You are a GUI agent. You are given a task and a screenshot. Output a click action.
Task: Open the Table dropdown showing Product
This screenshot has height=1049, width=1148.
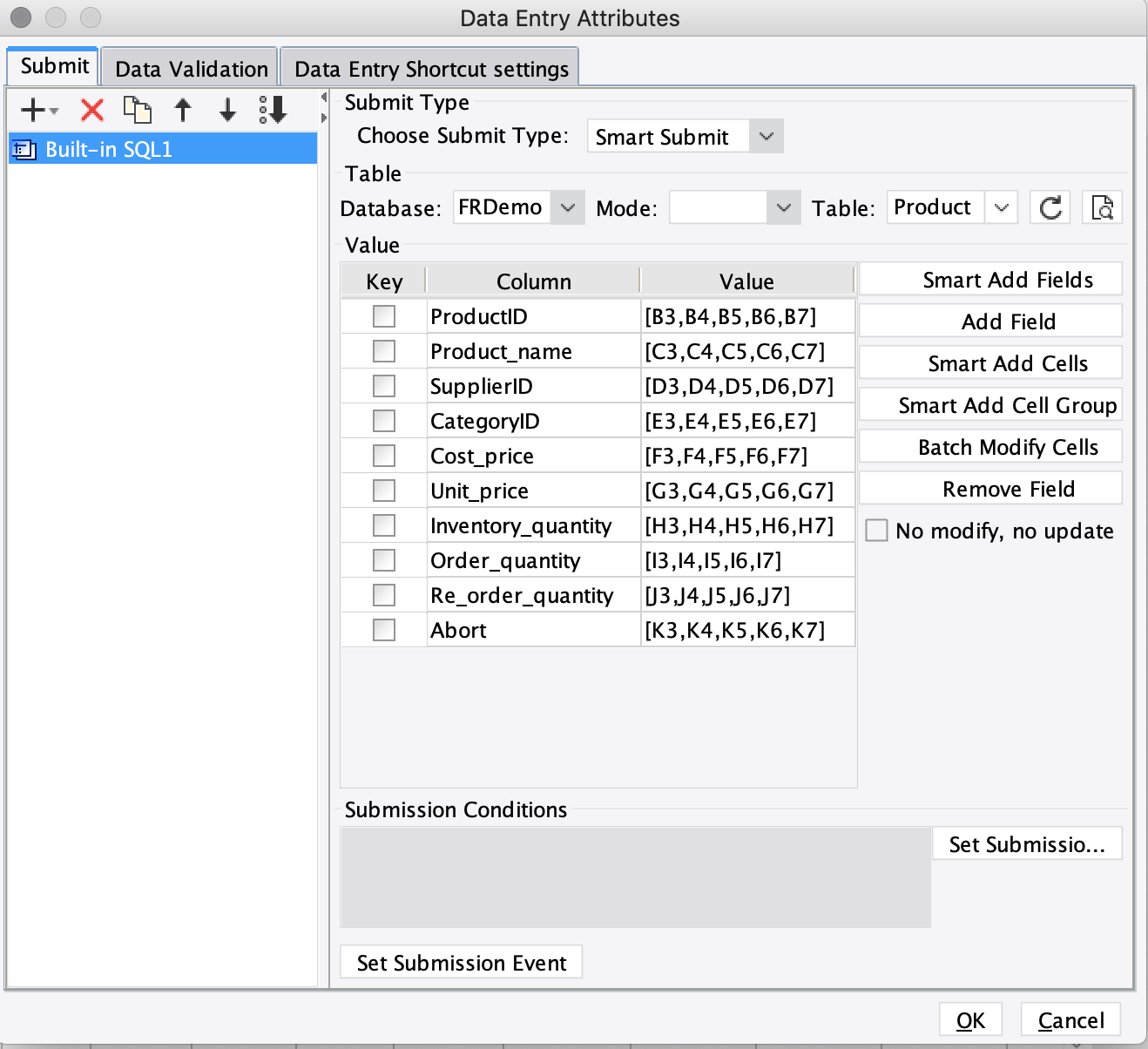tap(1002, 207)
